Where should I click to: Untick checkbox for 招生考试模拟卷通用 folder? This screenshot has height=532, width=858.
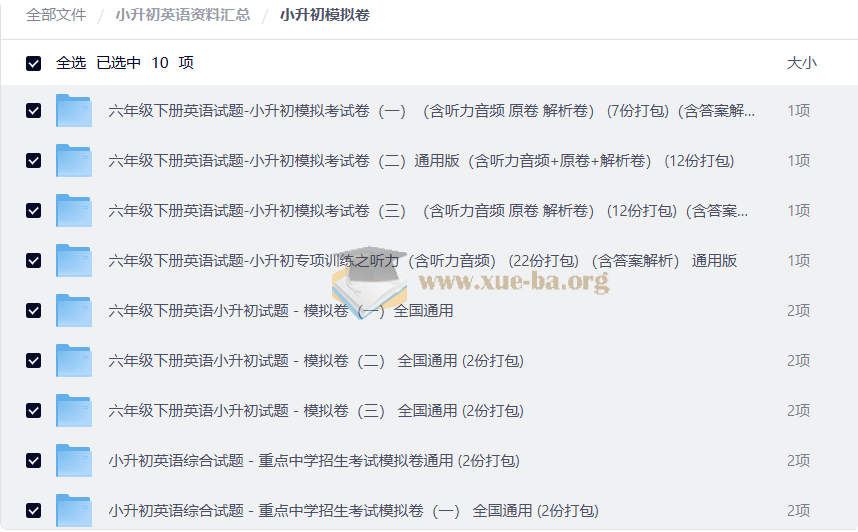(x=33, y=460)
